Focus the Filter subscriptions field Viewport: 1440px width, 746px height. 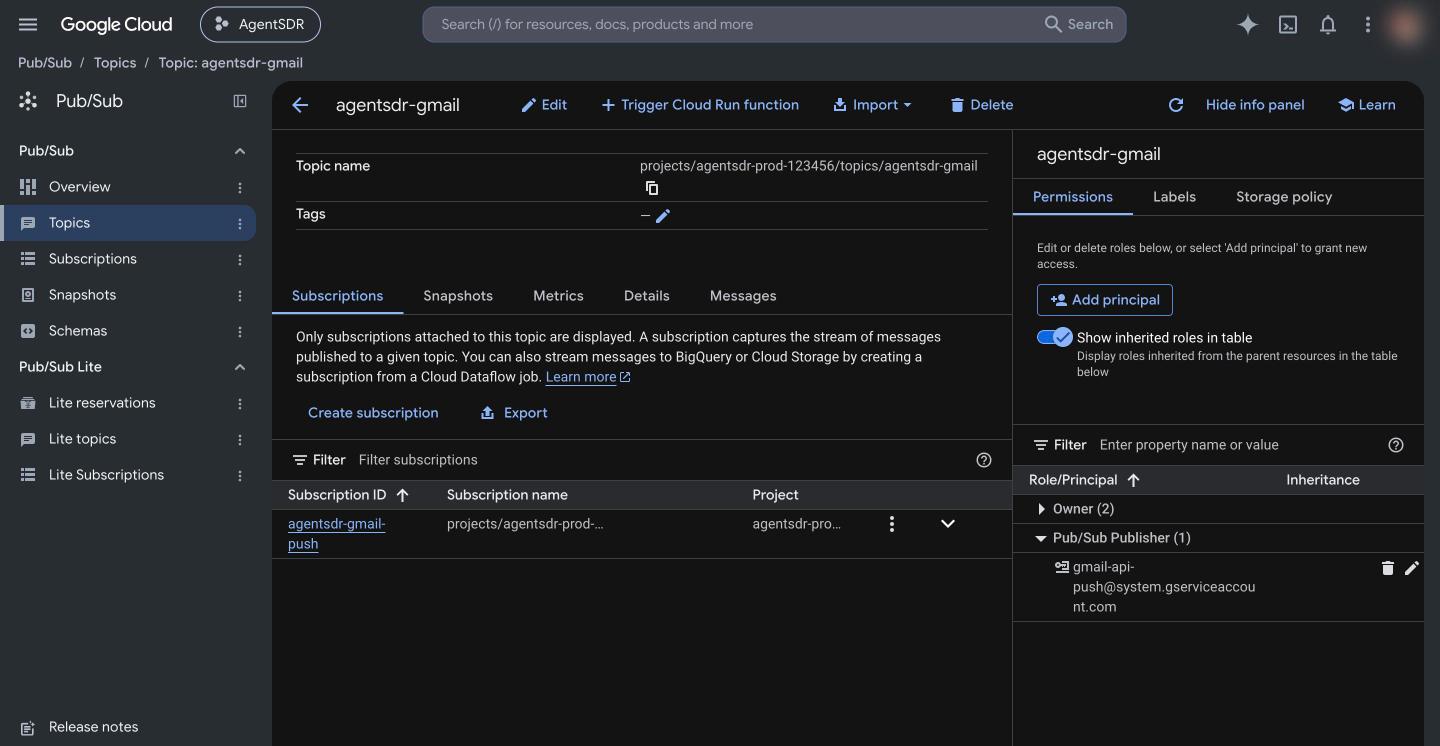pyautogui.click(x=660, y=460)
